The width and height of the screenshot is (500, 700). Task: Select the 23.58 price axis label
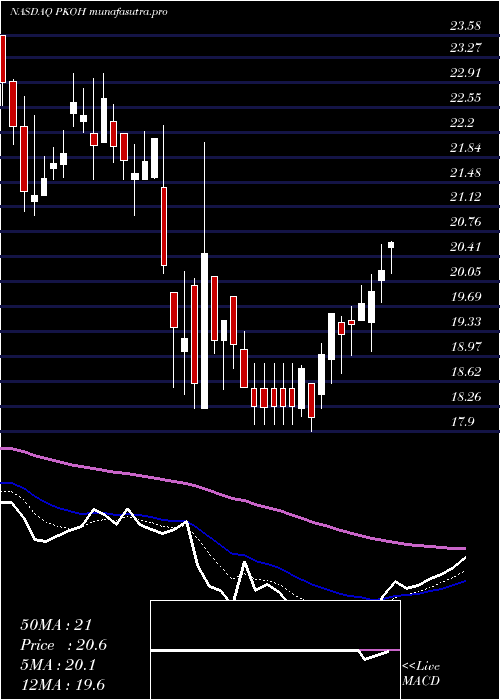(x=465, y=26)
